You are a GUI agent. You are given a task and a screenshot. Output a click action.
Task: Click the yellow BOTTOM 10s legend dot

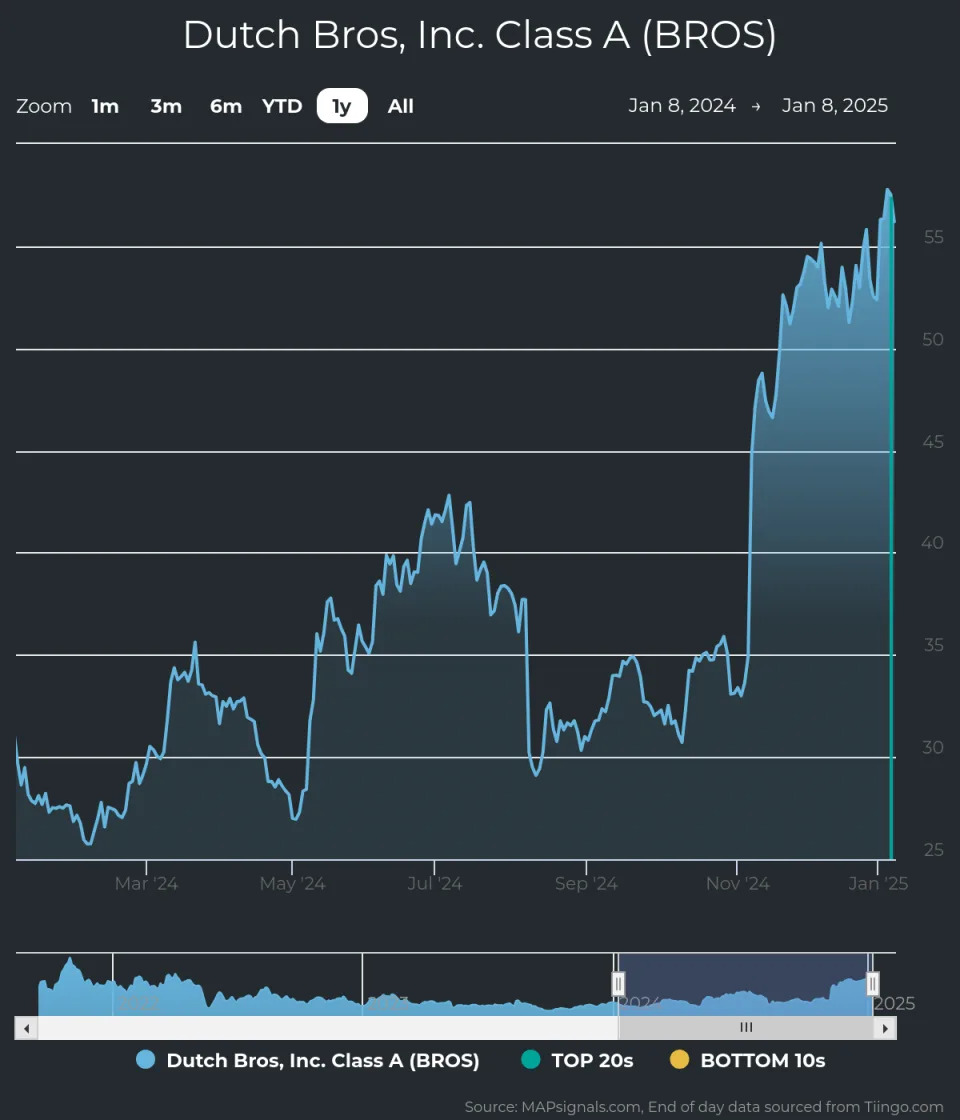point(679,1060)
